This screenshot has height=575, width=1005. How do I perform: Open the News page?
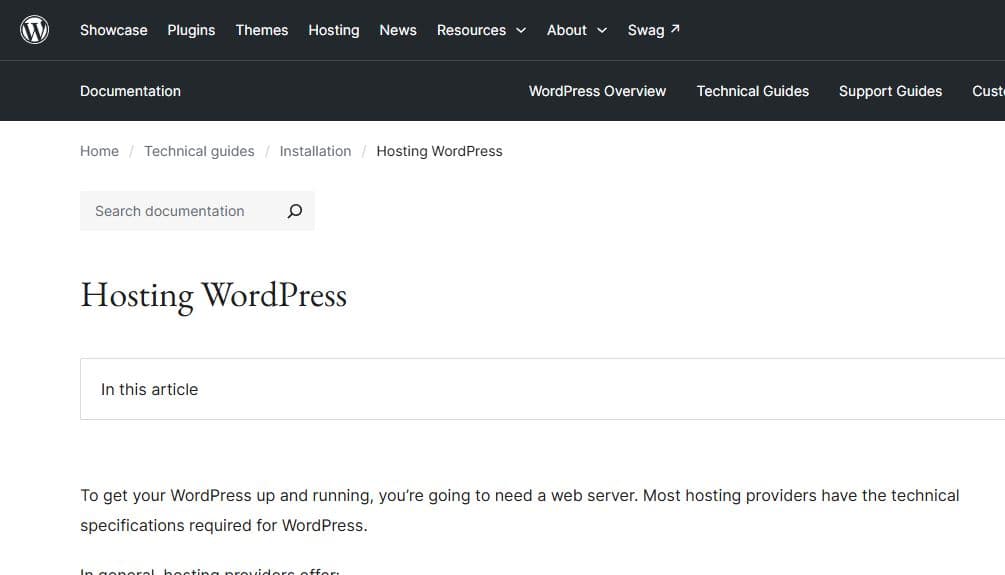tap(398, 30)
